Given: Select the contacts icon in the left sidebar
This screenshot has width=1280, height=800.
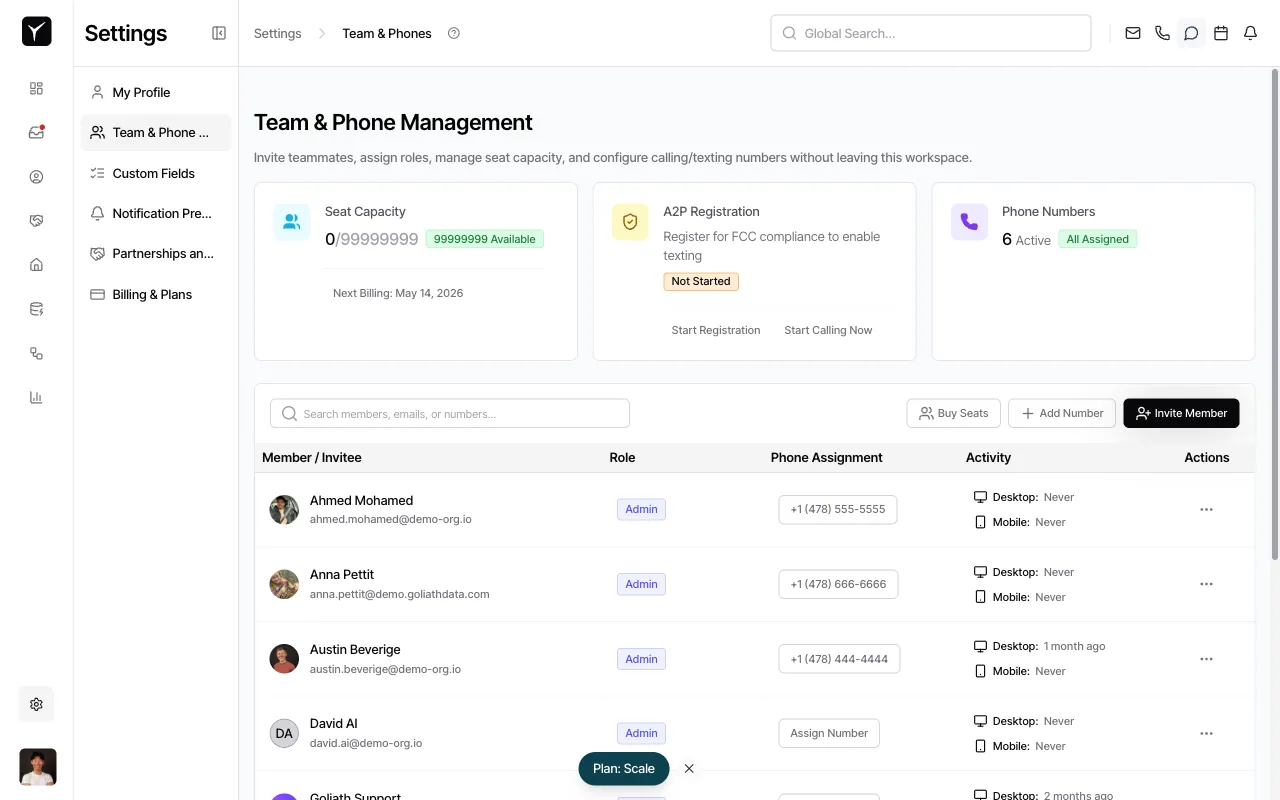Looking at the screenshot, I should [x=36, y=176].
